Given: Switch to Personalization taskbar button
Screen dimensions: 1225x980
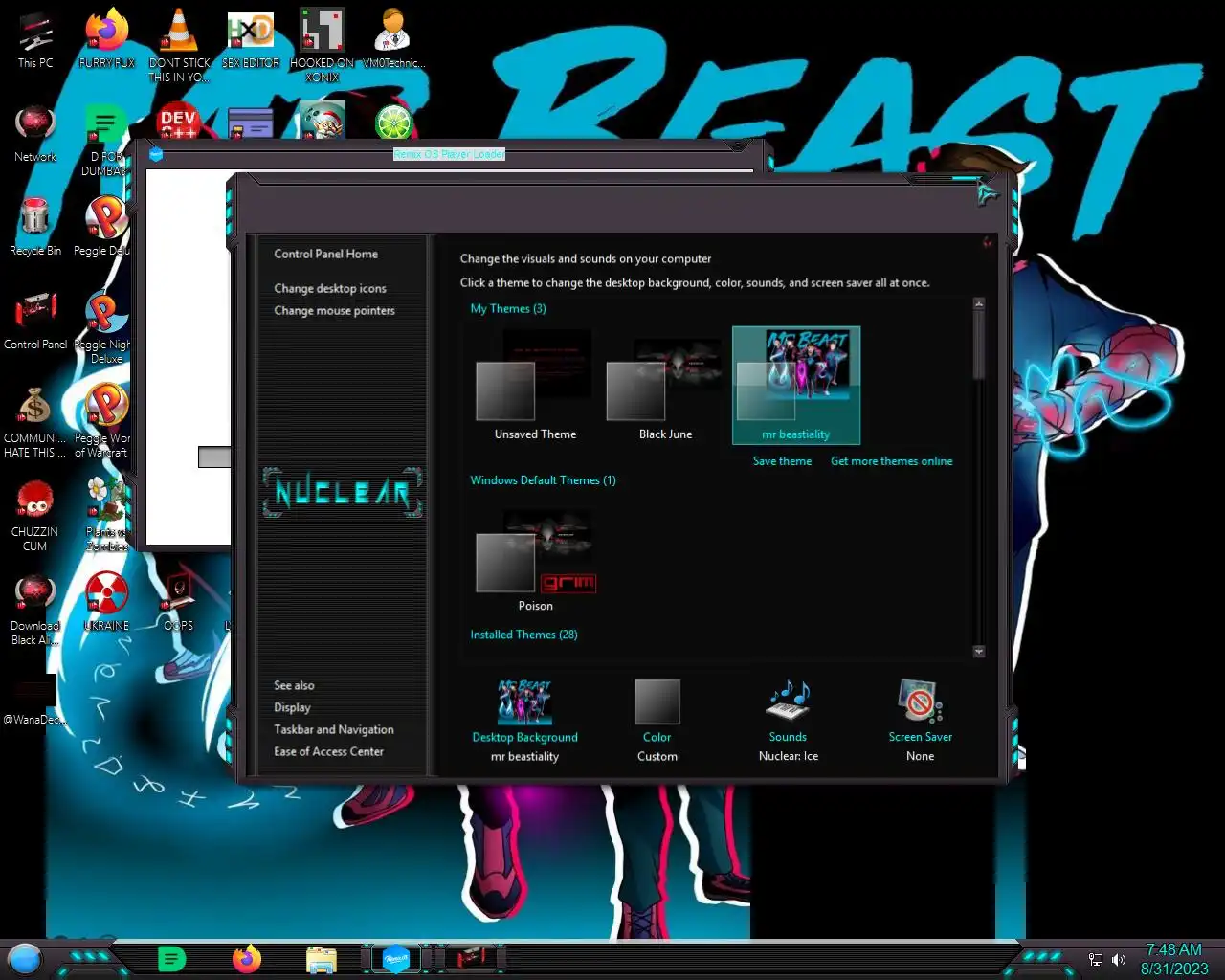Looking at the screenshot, I should (x=471, y=958).
